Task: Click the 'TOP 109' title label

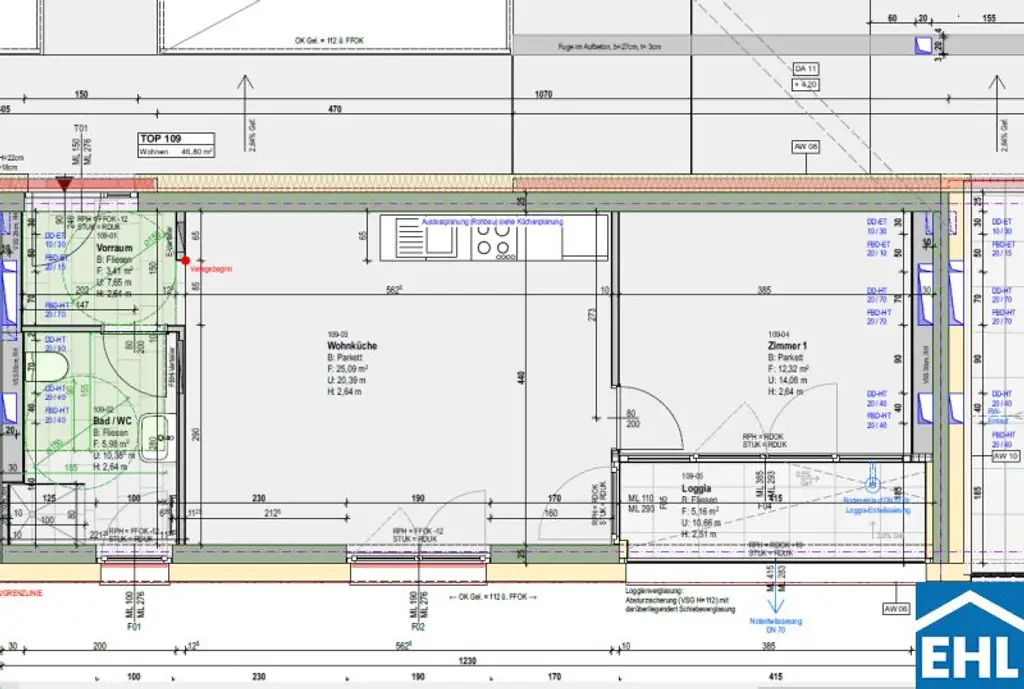Action: [x=160, y=138]
